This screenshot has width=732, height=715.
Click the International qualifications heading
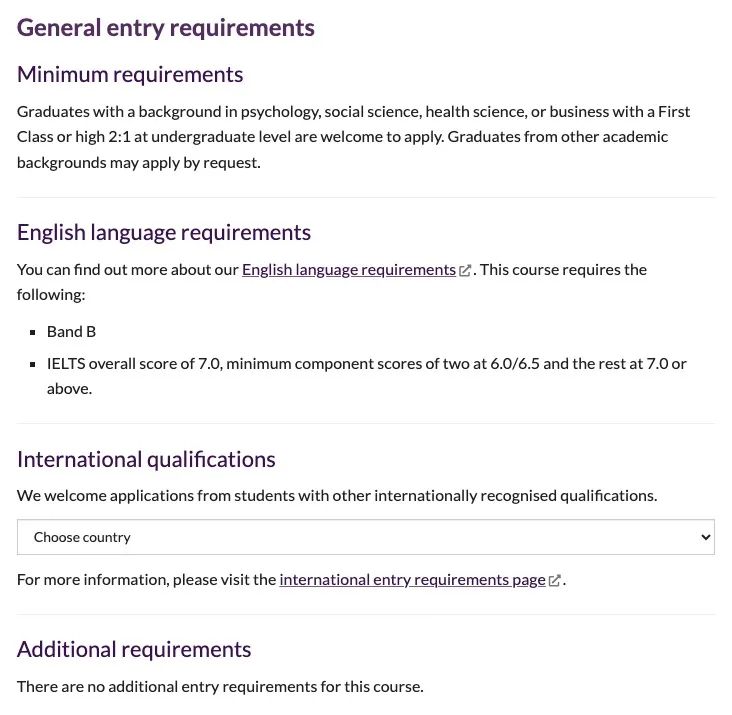click(146, 460)
